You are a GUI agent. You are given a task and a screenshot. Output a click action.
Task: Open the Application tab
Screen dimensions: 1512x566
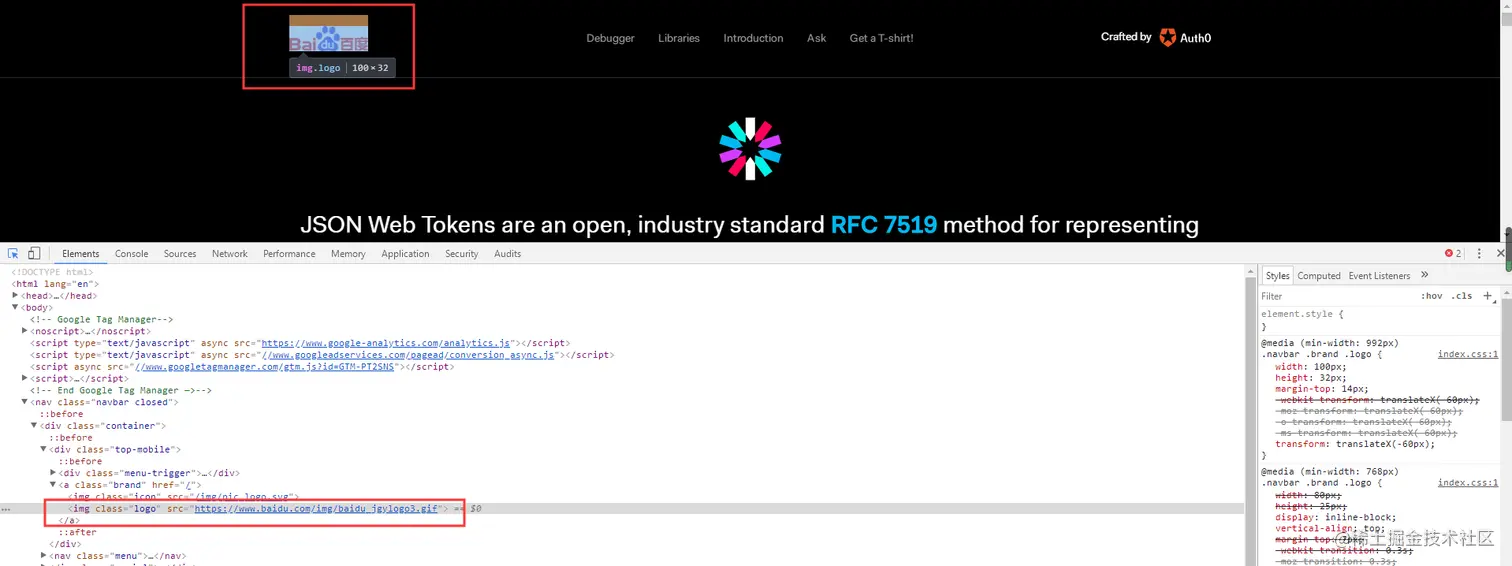click(x=405, y=254)
